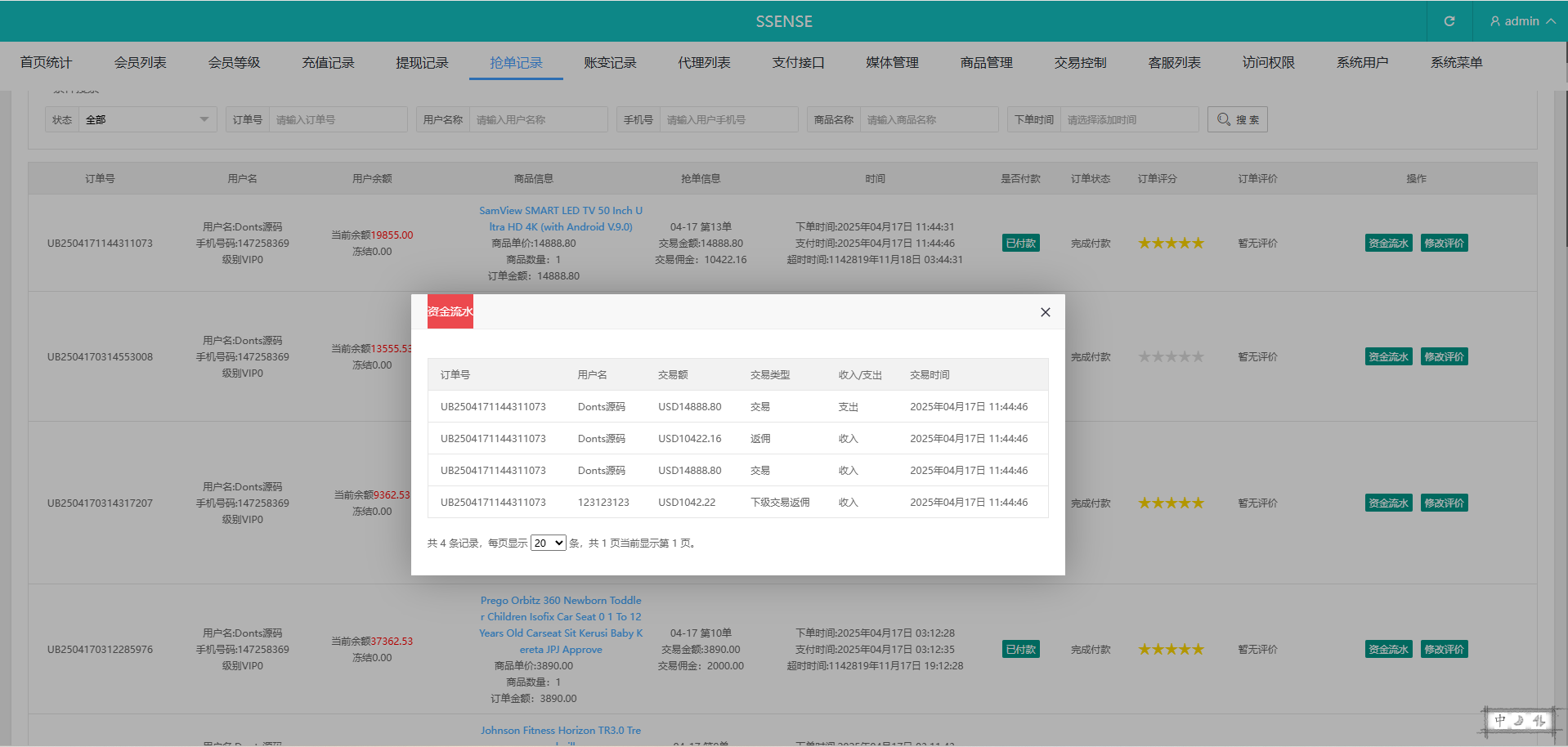Open SamView SMART LED TV product link
The image size is (1568, 747).
click(x=561, y=218)
